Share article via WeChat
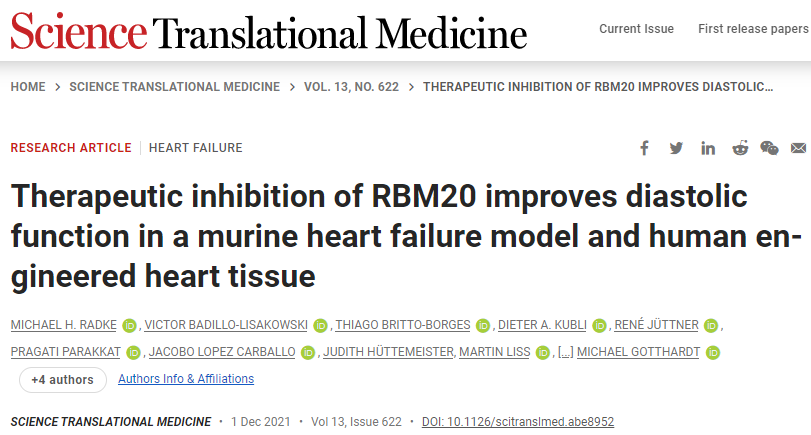 pos(769,148)
